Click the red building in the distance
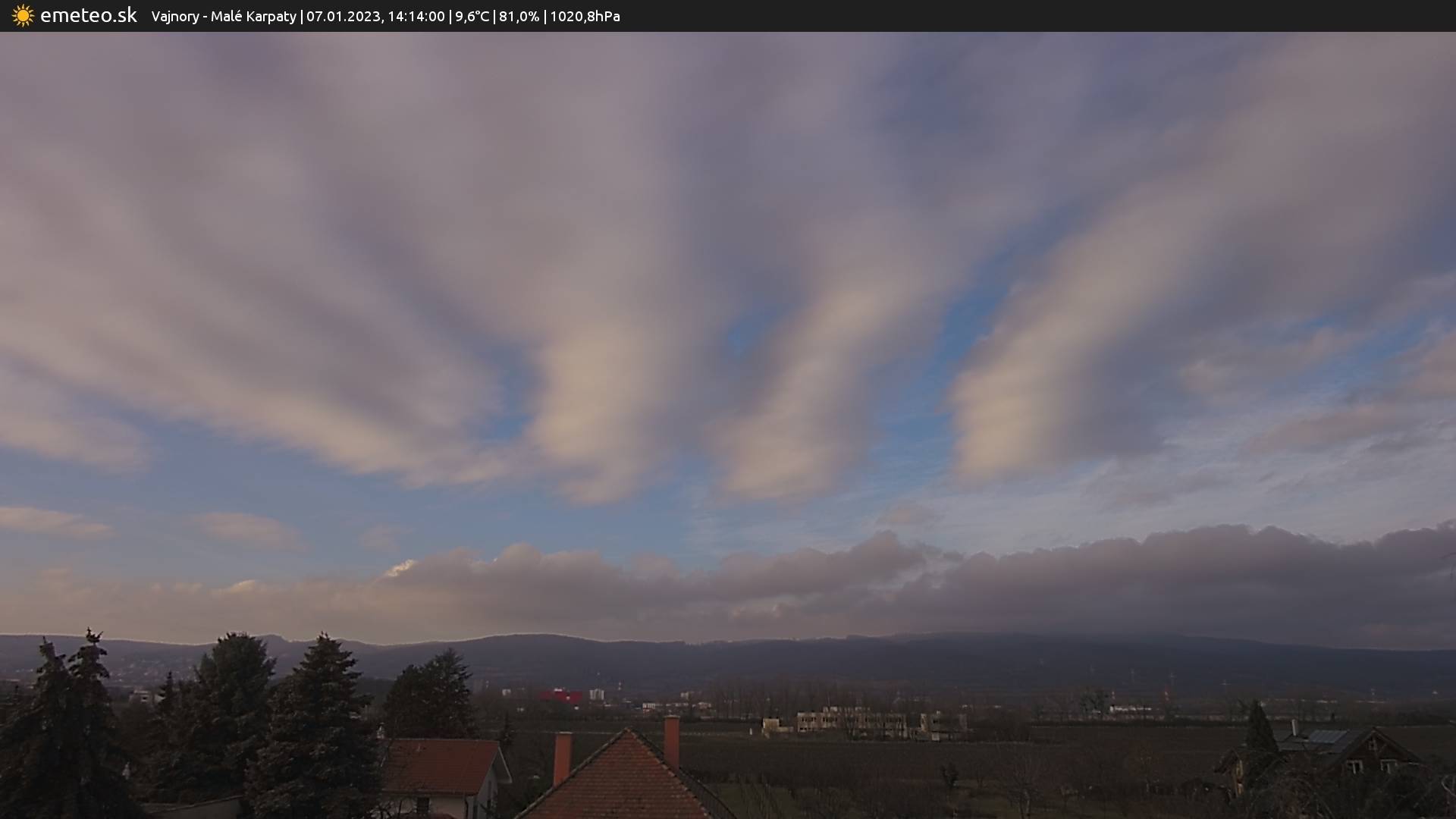The image size is (1456, 819). tap(561, 695)
